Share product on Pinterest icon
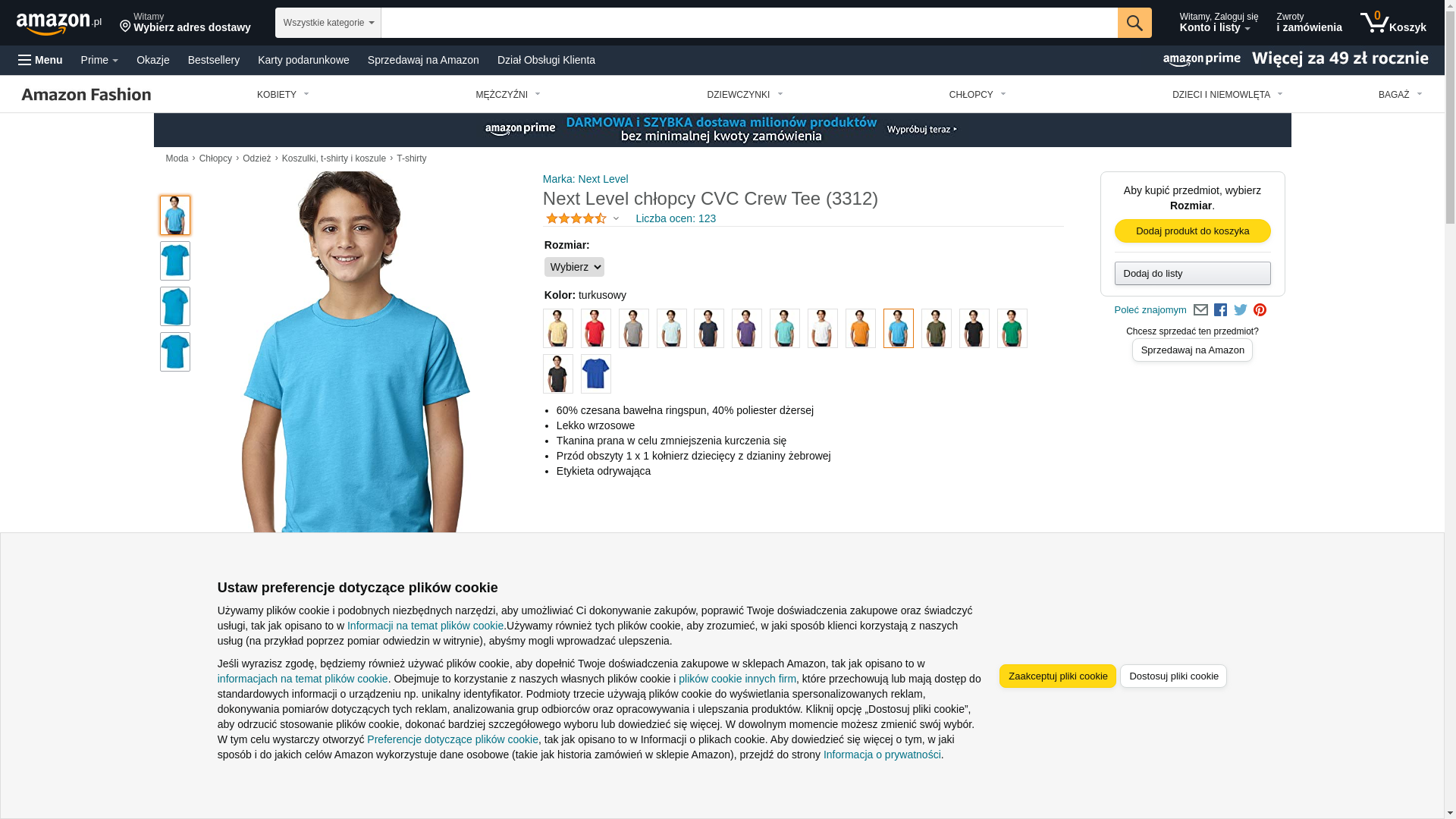This screenshot has width=1456, height=819. click(1260, 310)
